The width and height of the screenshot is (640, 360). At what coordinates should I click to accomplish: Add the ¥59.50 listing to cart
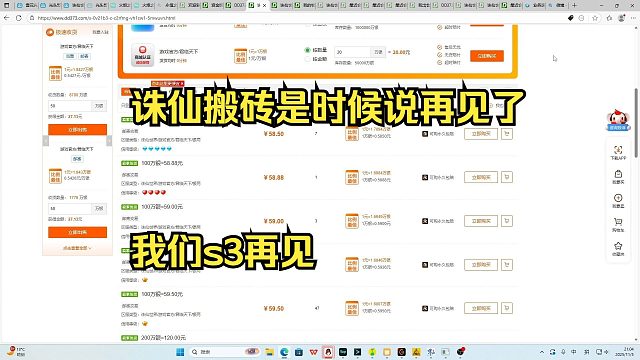507,308
